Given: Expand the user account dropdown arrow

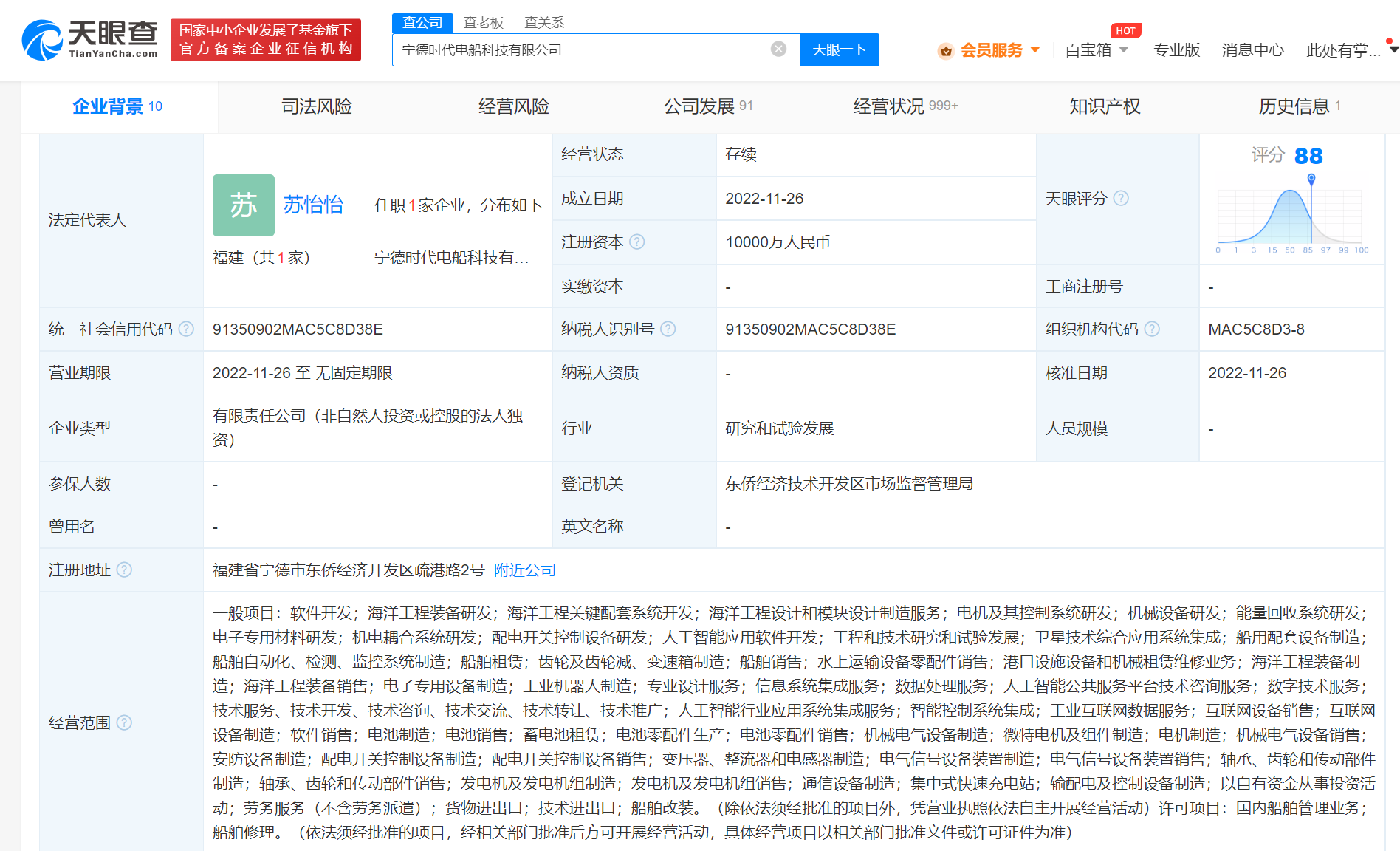Looking at the screenshot, I should [x=1393, y=49].
